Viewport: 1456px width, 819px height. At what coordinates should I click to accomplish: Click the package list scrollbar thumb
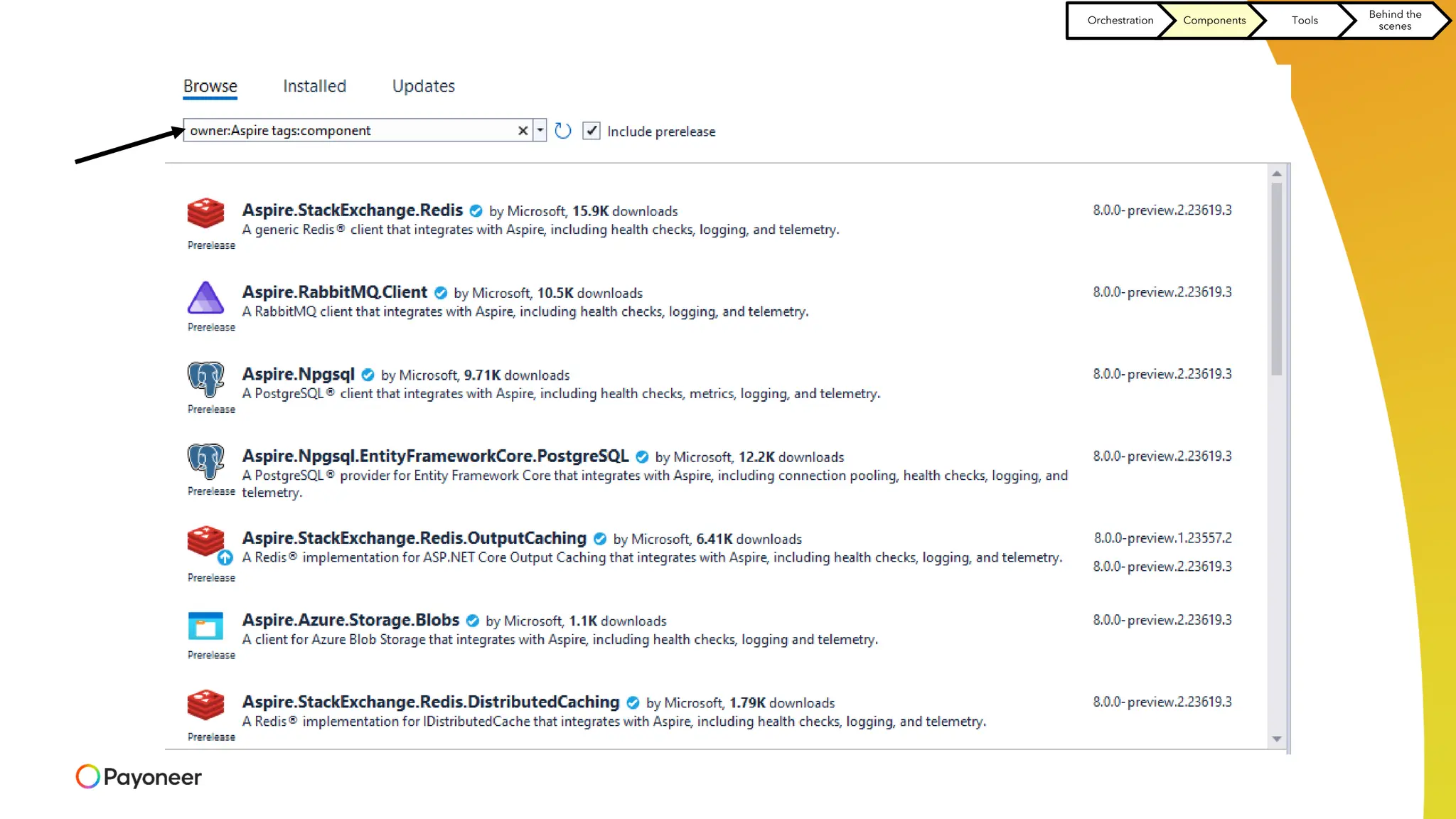tap(1277, 279)
